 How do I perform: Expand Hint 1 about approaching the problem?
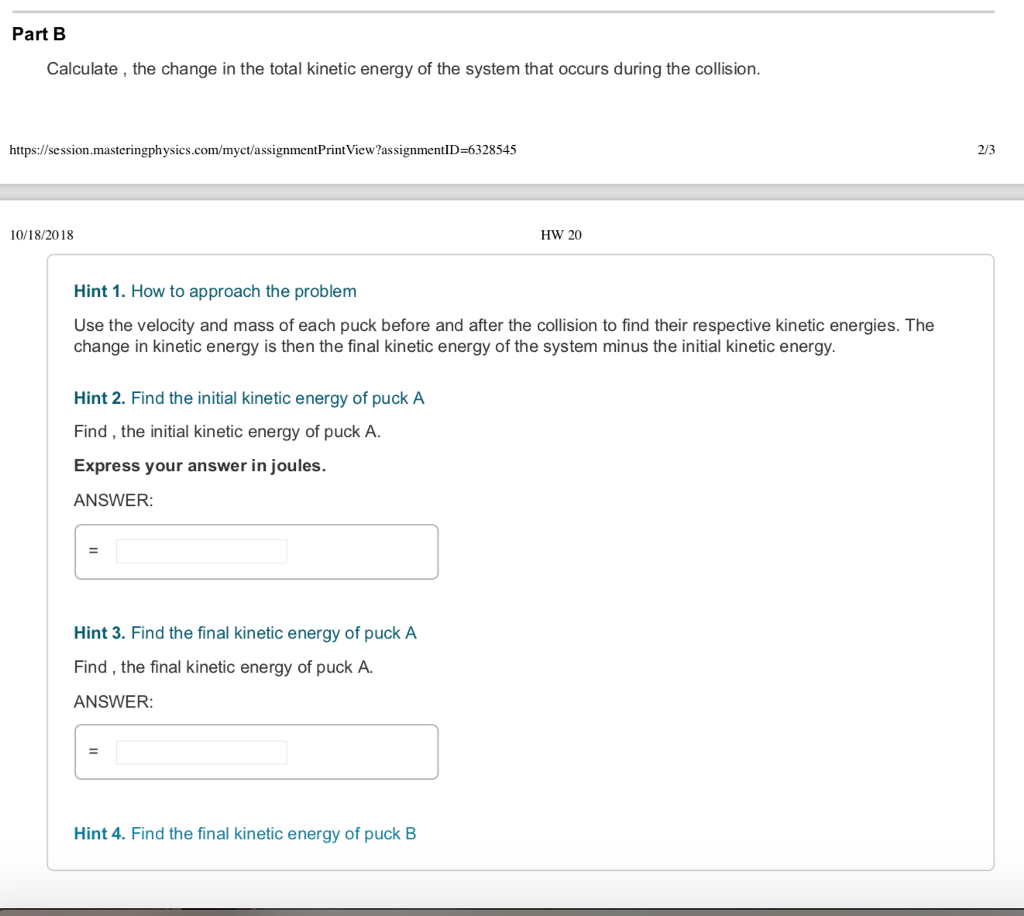215,291
